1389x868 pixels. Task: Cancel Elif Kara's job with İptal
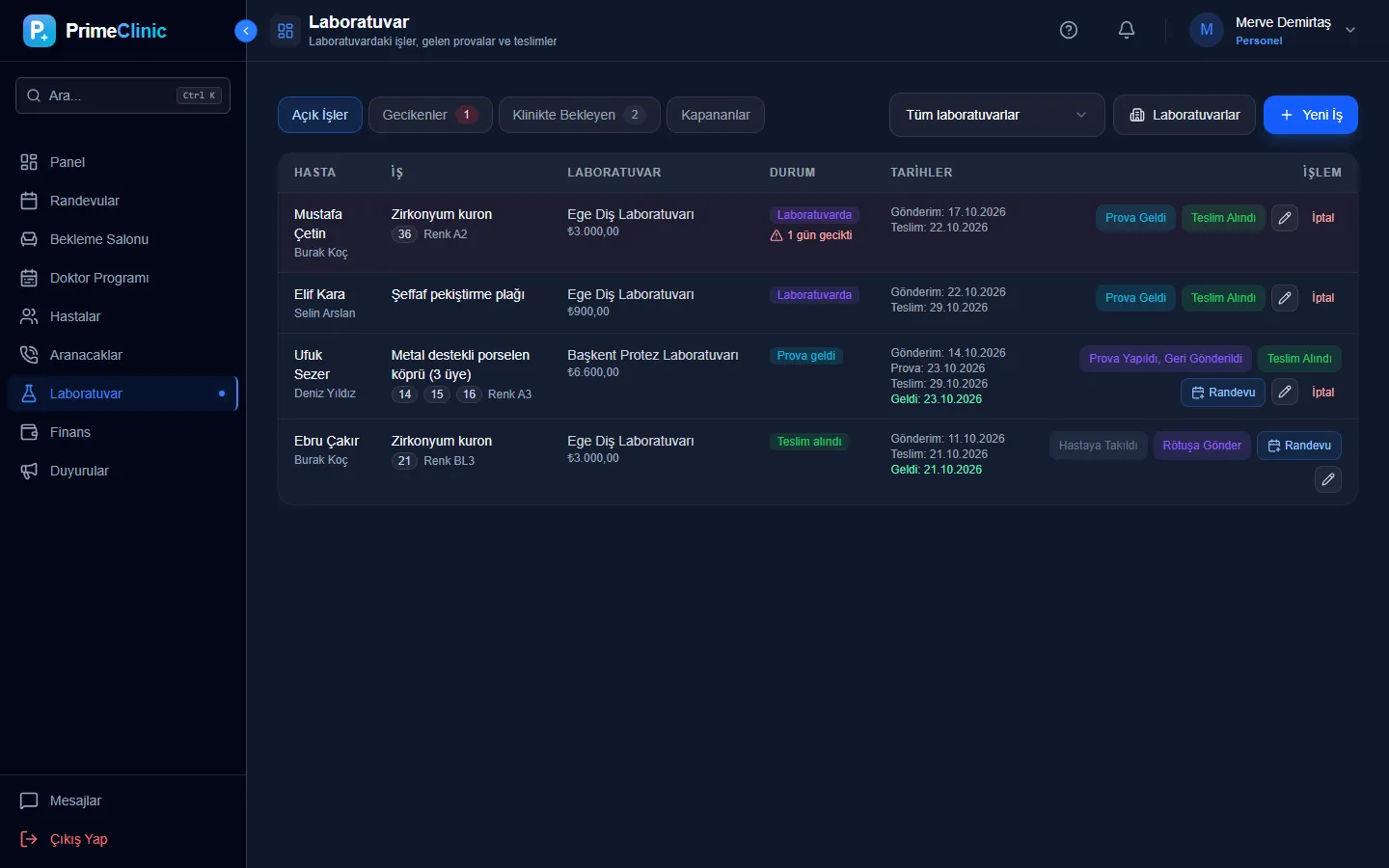click(x=1323, y=298)
